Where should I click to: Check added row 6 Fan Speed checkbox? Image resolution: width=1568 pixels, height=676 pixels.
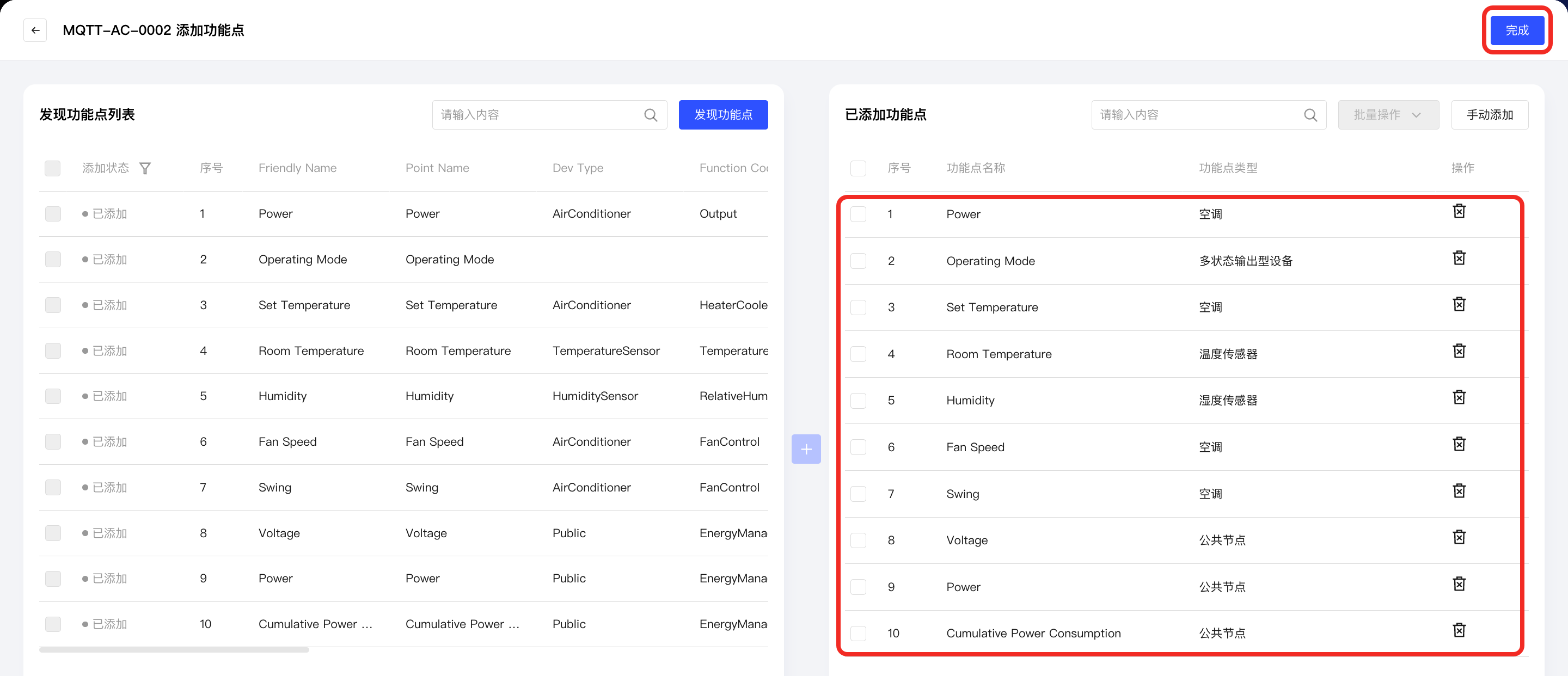pyautogui.click(x=858, y=447)
